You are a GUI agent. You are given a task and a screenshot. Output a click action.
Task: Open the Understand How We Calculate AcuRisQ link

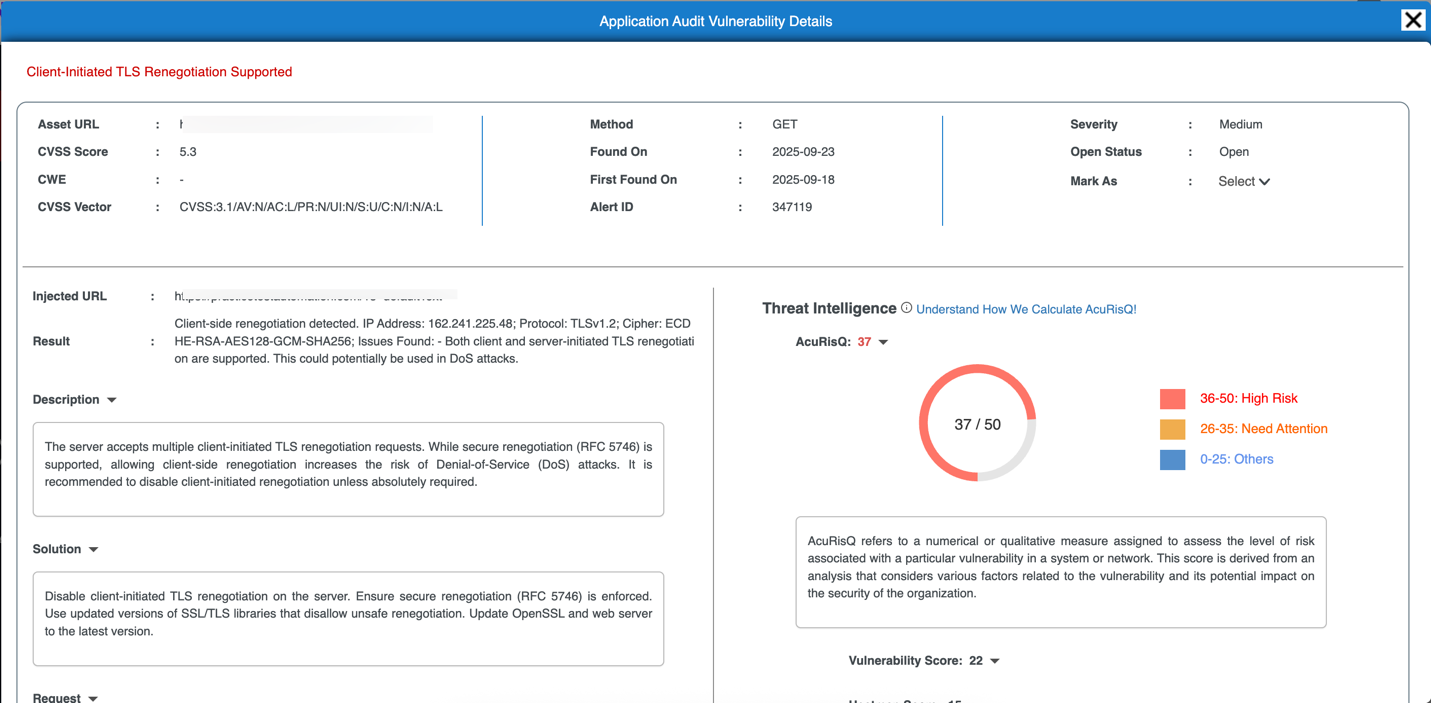(x=1025, y=309)
